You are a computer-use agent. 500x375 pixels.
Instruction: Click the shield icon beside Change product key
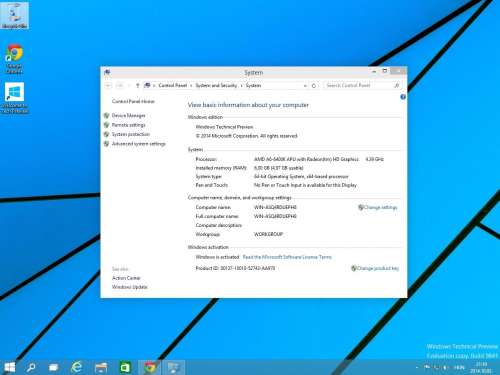[x=354, y=268]
